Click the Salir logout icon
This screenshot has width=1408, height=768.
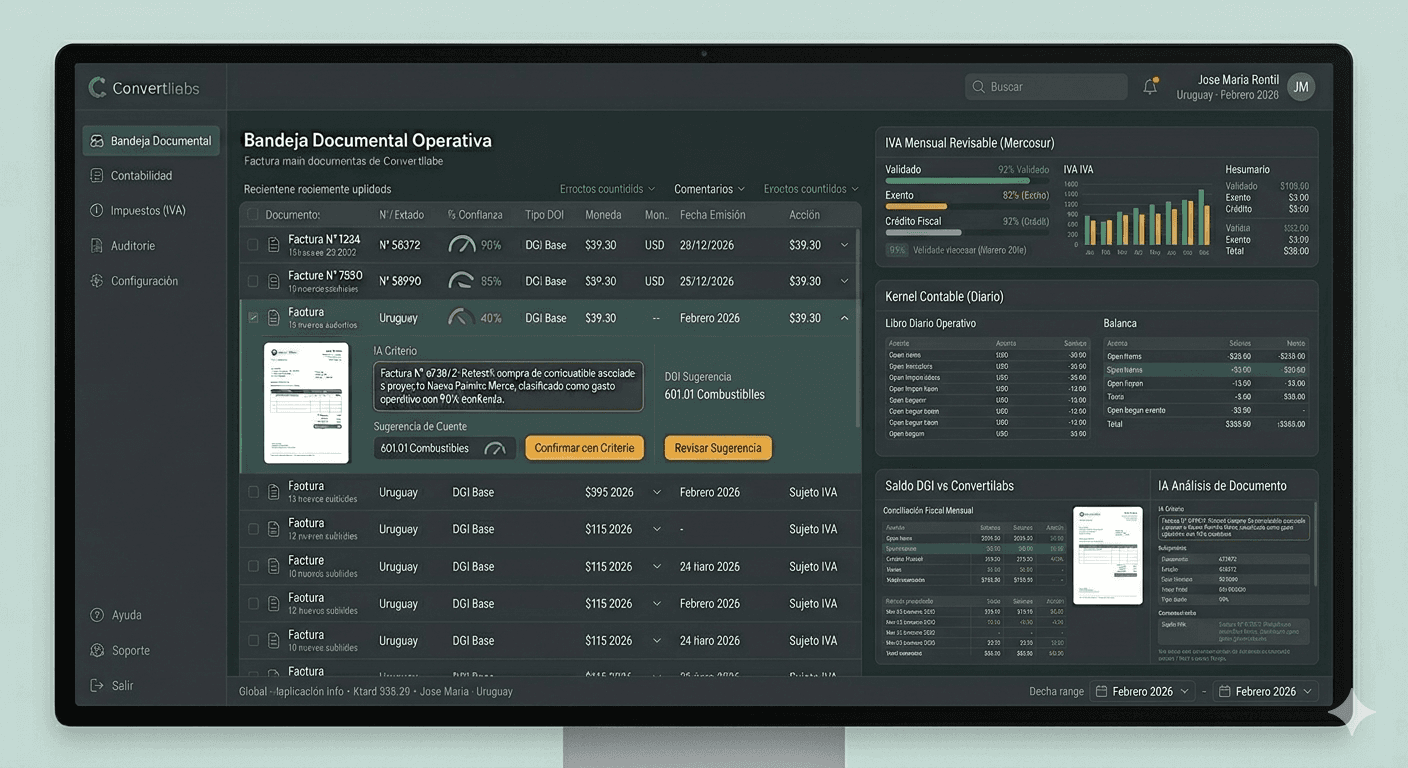click(x=97, y=685)
